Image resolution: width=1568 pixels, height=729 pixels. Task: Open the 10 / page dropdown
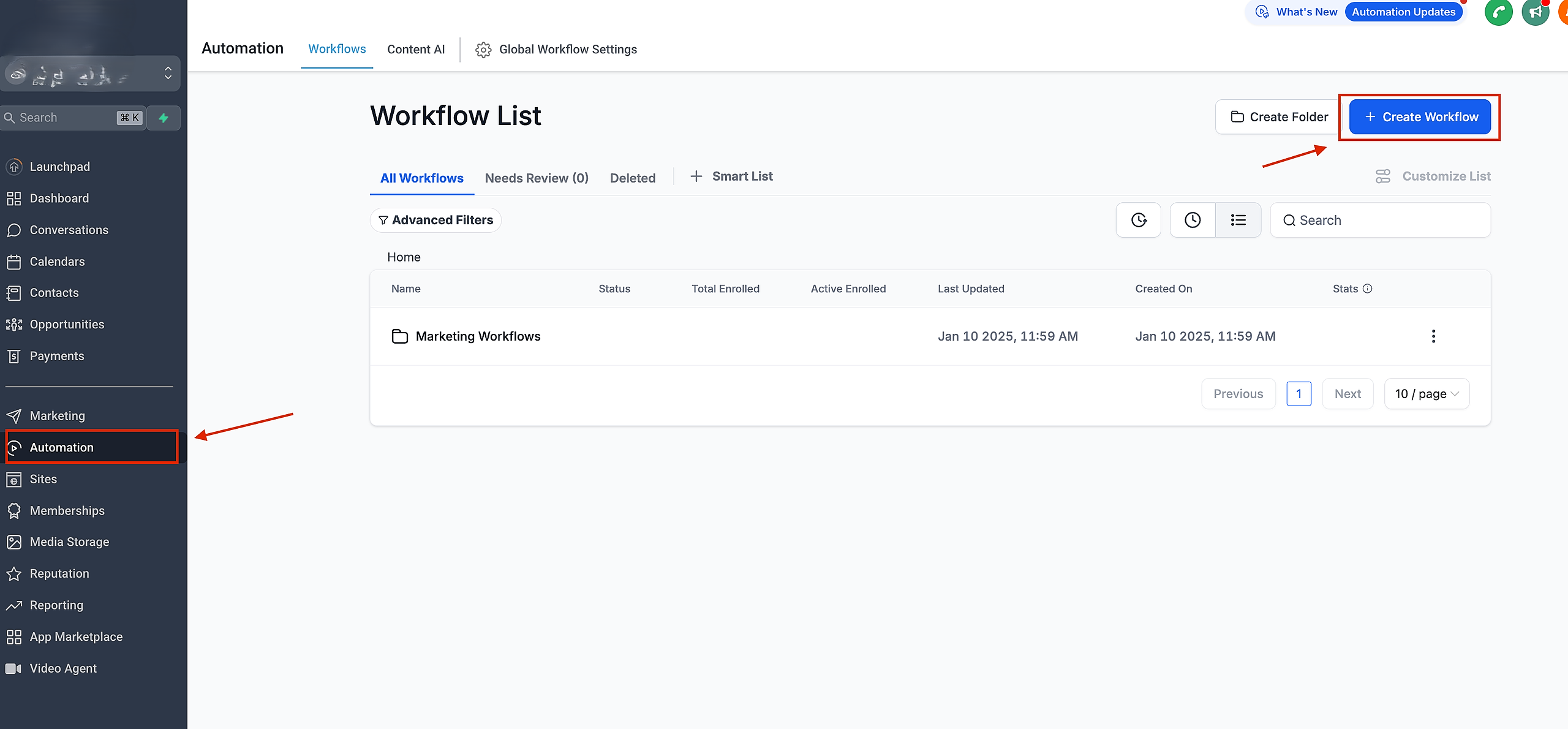click(x=1427, y=394)
